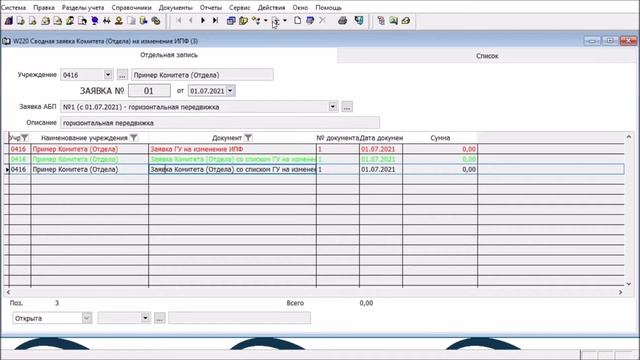Viewport: 640px width, 360px height.
Task: Click black row document cell Заявка Комитета
Action: click(x=232, y=169)
